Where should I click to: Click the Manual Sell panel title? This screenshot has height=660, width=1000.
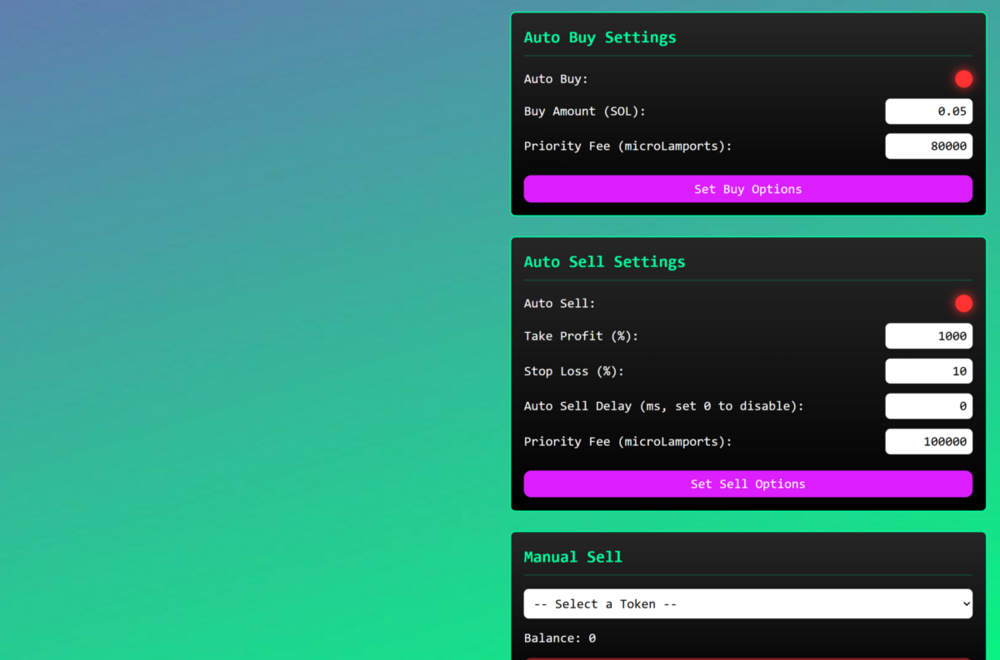click(x=573, y=557)
